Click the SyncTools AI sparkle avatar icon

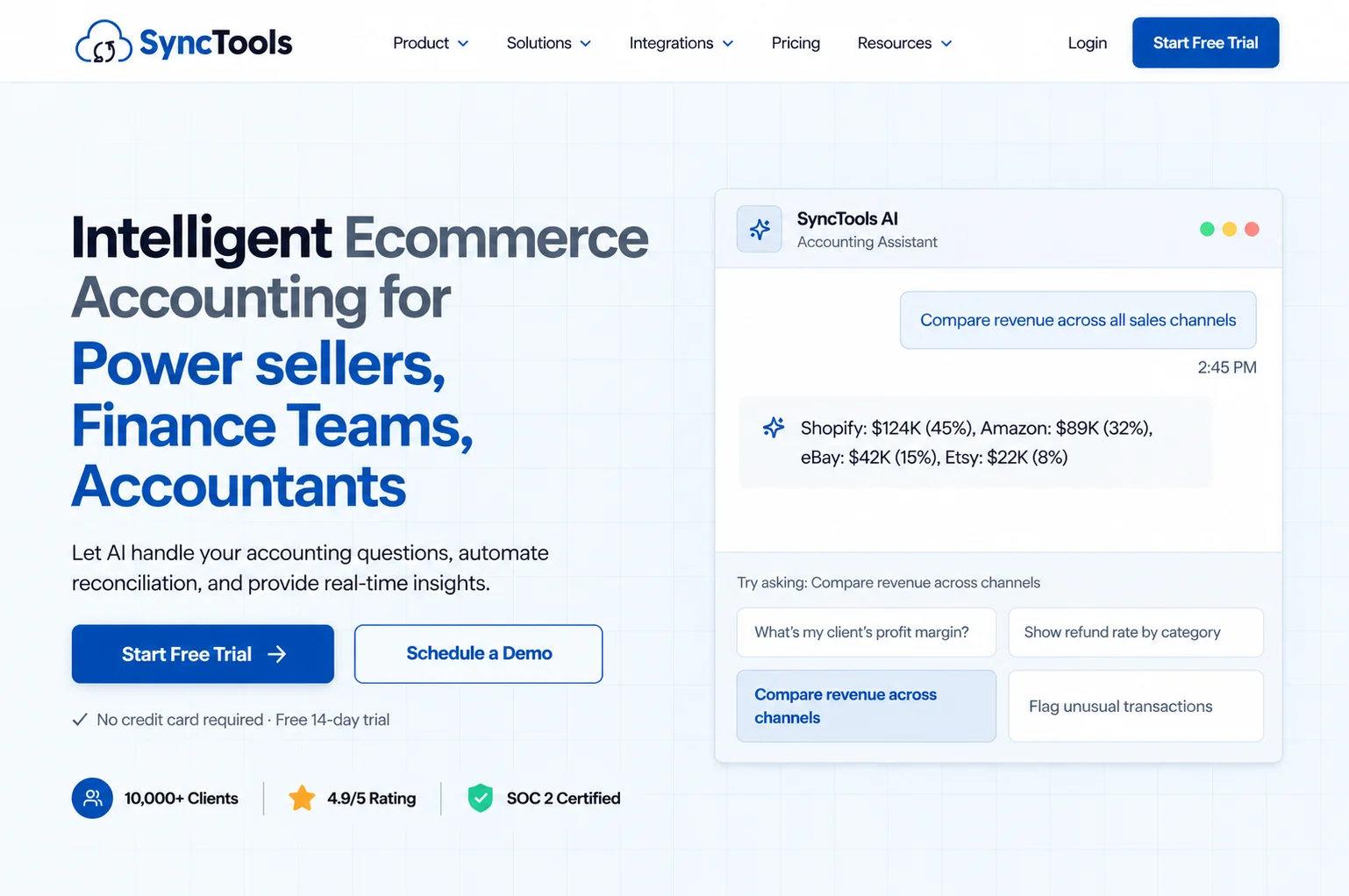pyautogui.click(x=759, y=229)
